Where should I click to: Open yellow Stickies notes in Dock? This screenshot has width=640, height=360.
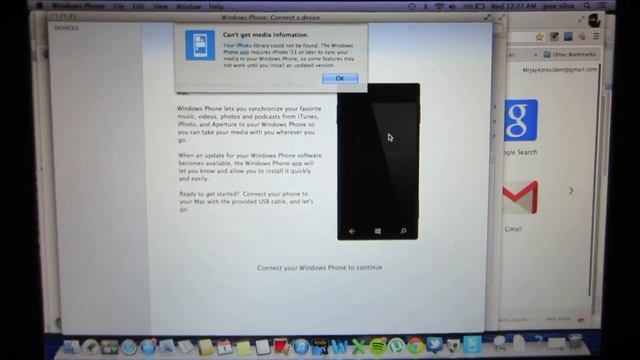coord(244,347)
